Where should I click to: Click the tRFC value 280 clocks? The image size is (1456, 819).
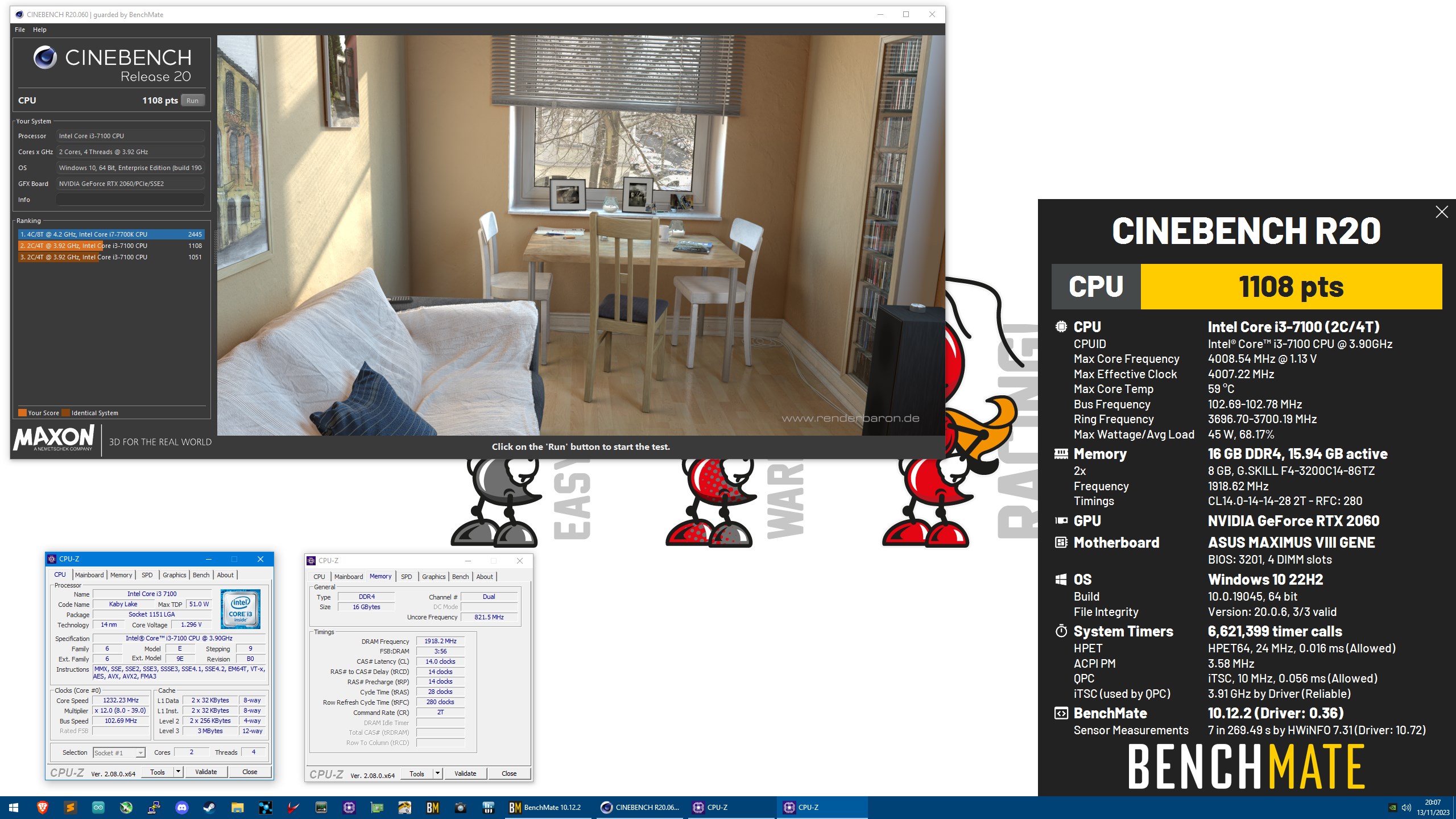click(440, 702)
